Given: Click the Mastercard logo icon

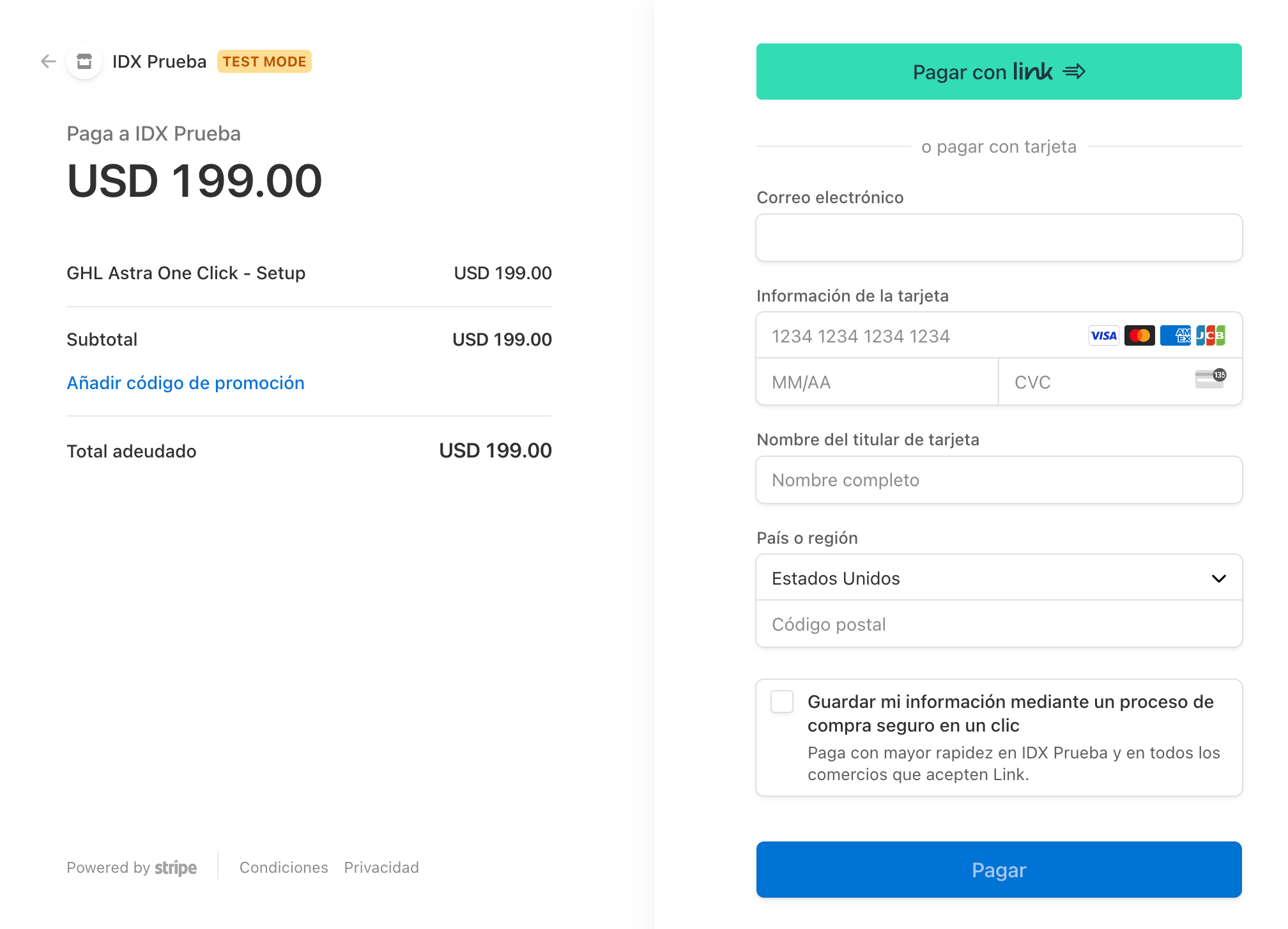Looking at the screenshot, I should point(1139,335).
